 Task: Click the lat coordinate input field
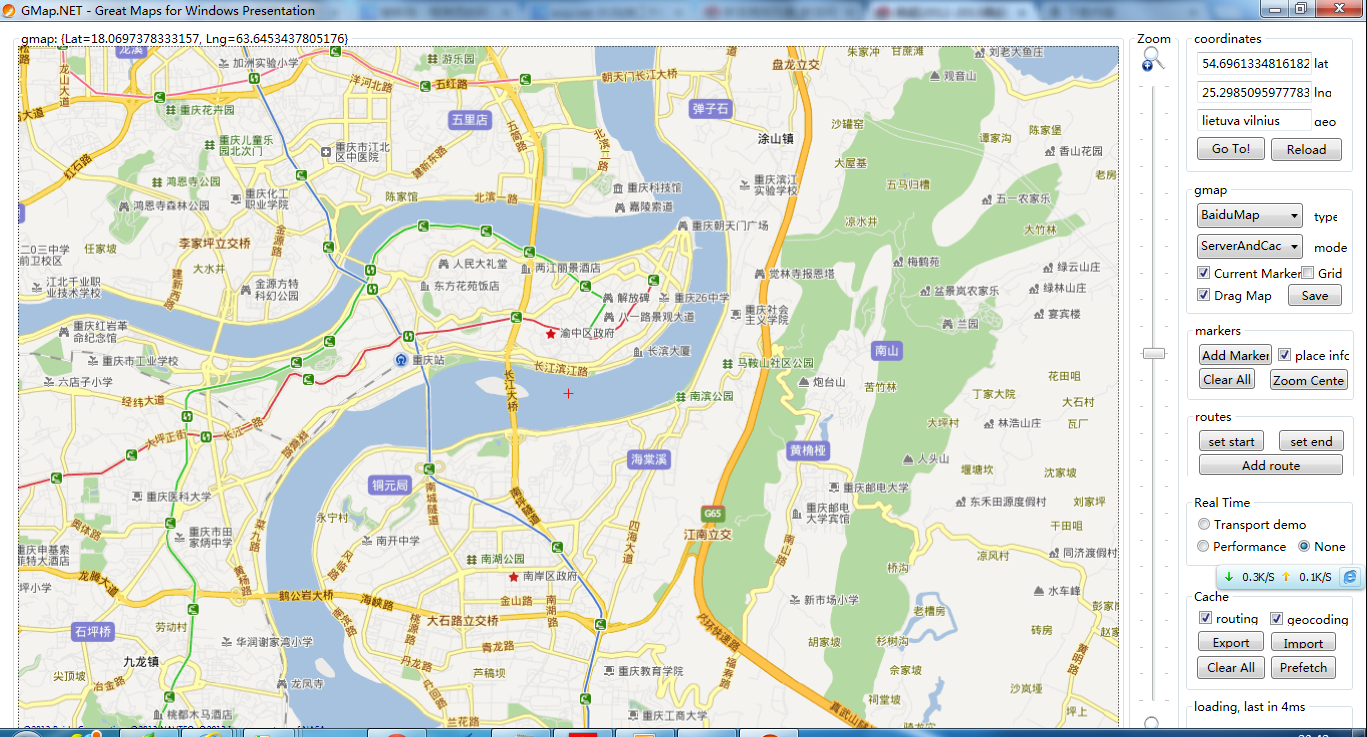1254,63
